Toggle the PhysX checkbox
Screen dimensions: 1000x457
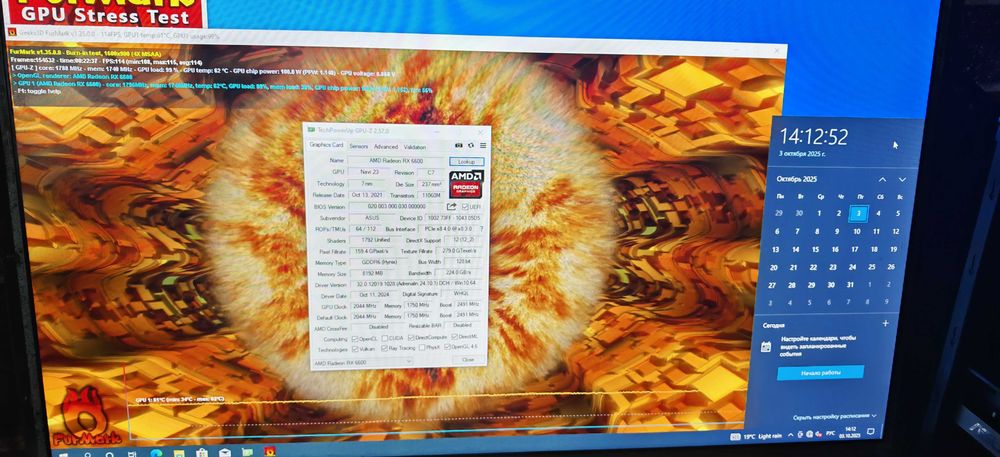[x=422, y=348]
